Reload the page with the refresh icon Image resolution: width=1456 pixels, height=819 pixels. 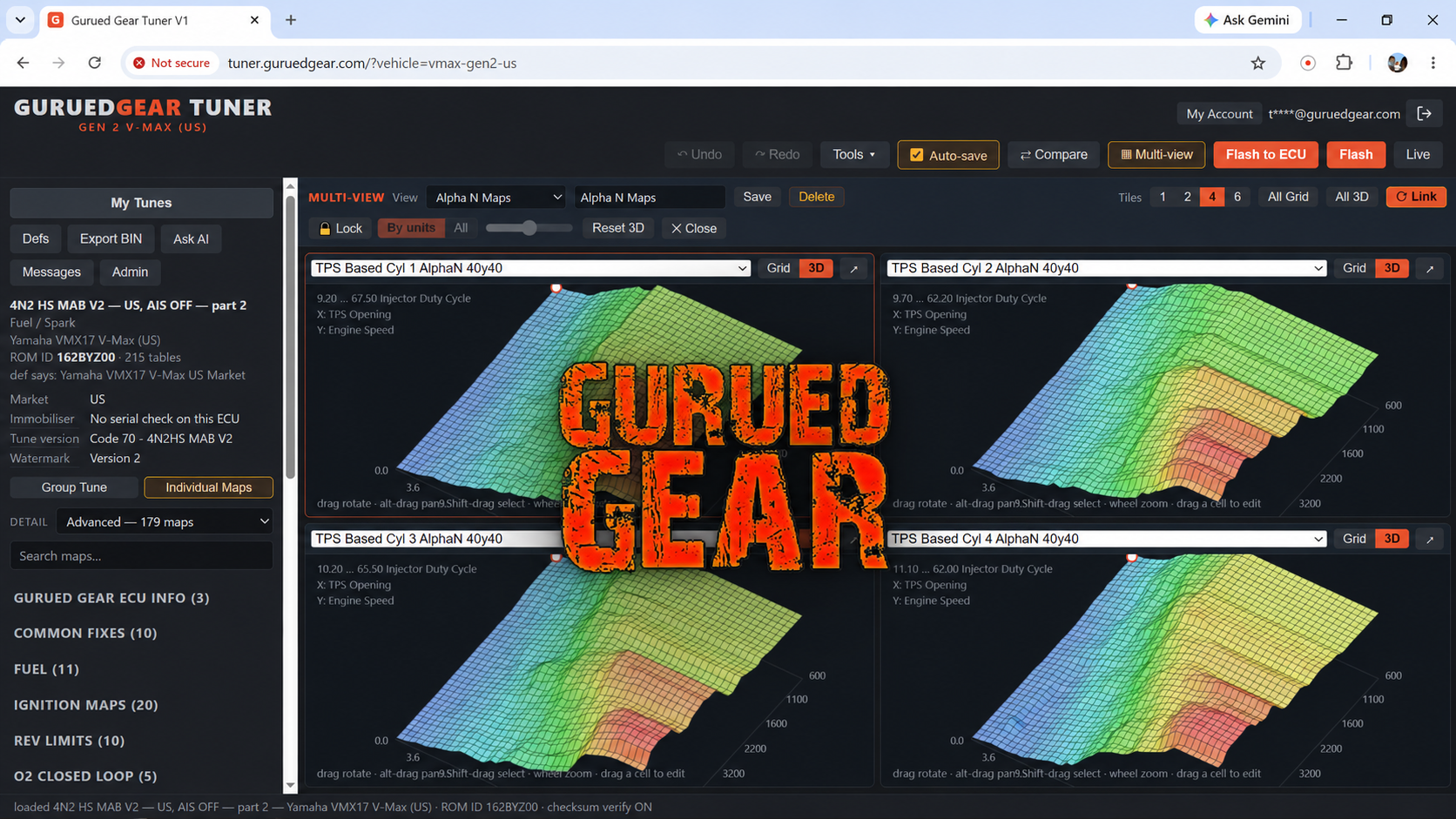pos(94,63)
